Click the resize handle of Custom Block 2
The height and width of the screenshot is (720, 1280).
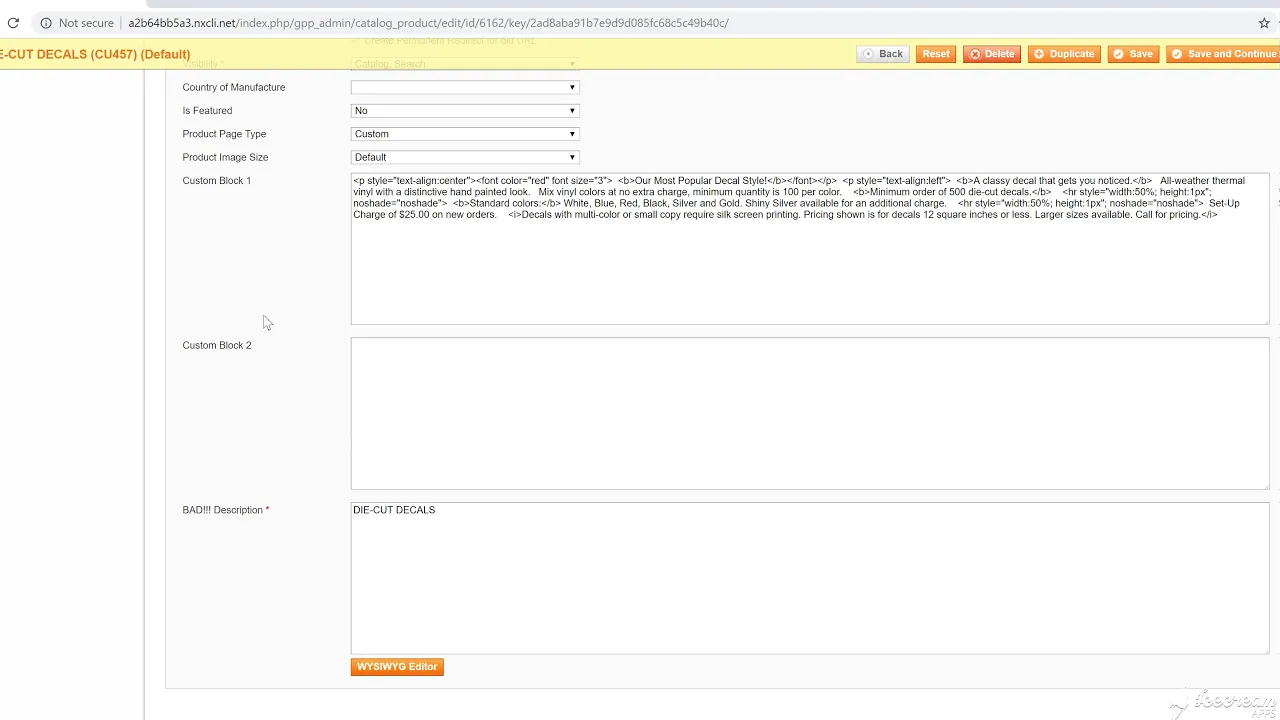[1265, 485]
